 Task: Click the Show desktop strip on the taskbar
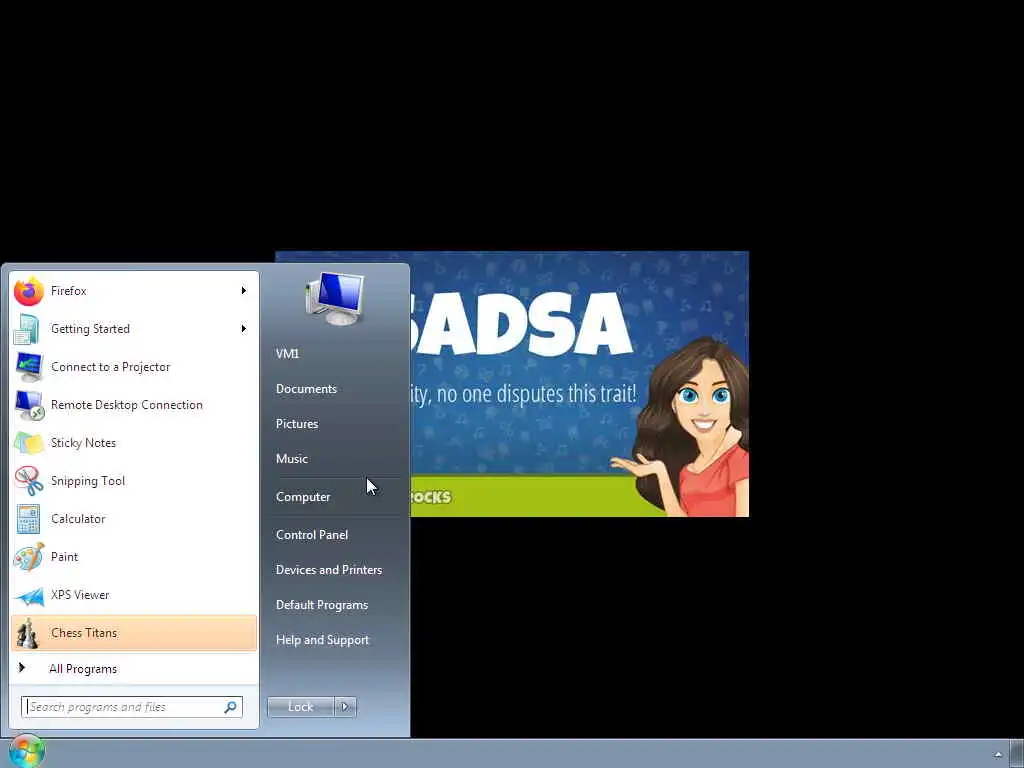click(x=1017, y=754)
